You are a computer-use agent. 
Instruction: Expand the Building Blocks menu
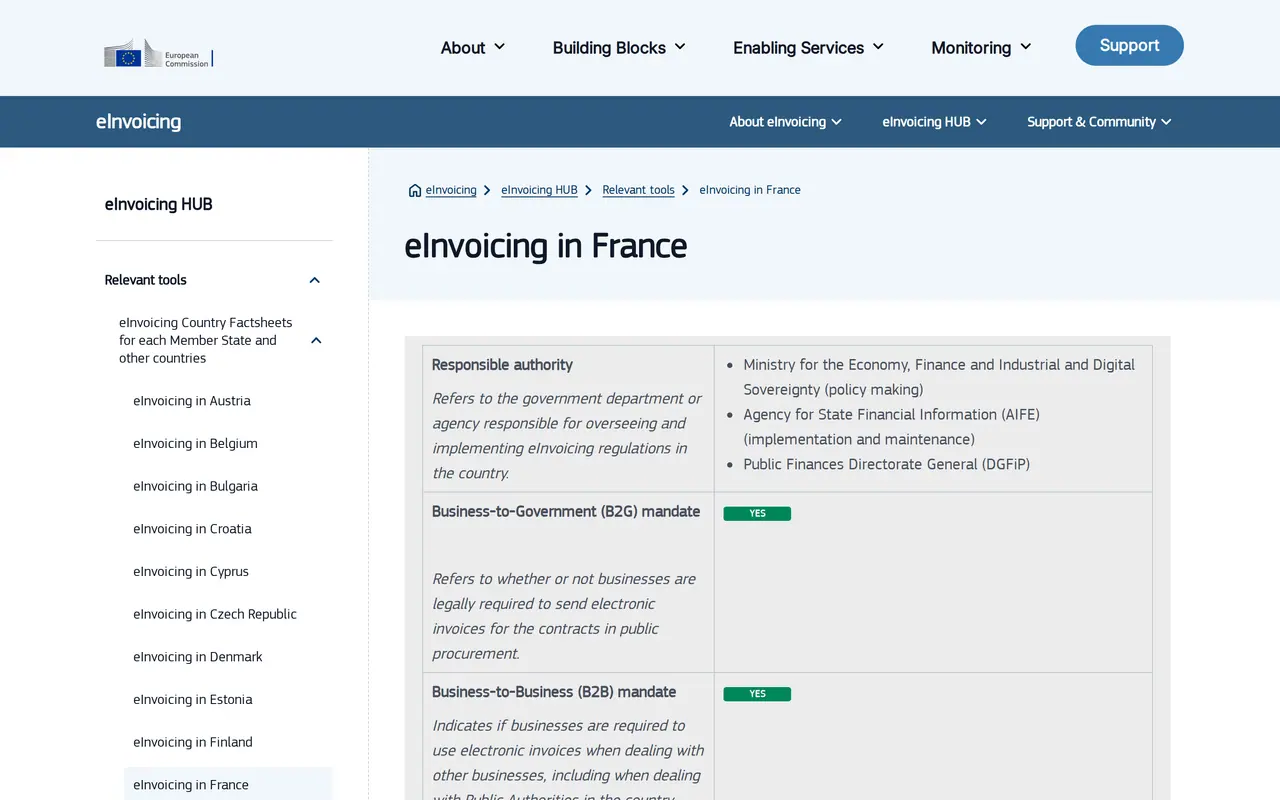(619, 47)
